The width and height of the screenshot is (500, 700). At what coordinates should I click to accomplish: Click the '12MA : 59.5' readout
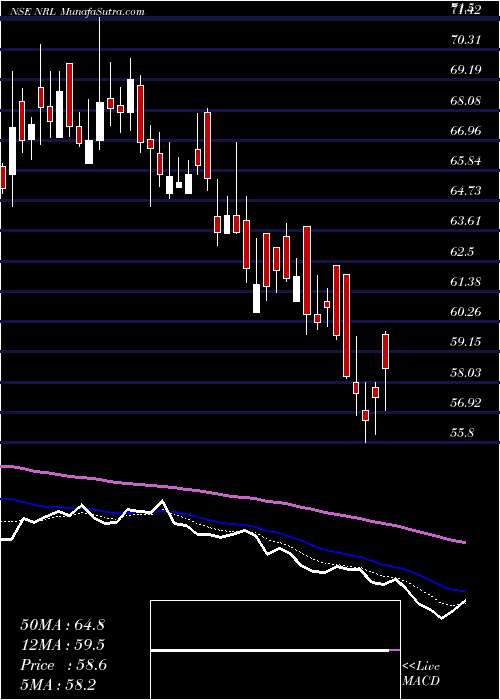coord(62,645)
